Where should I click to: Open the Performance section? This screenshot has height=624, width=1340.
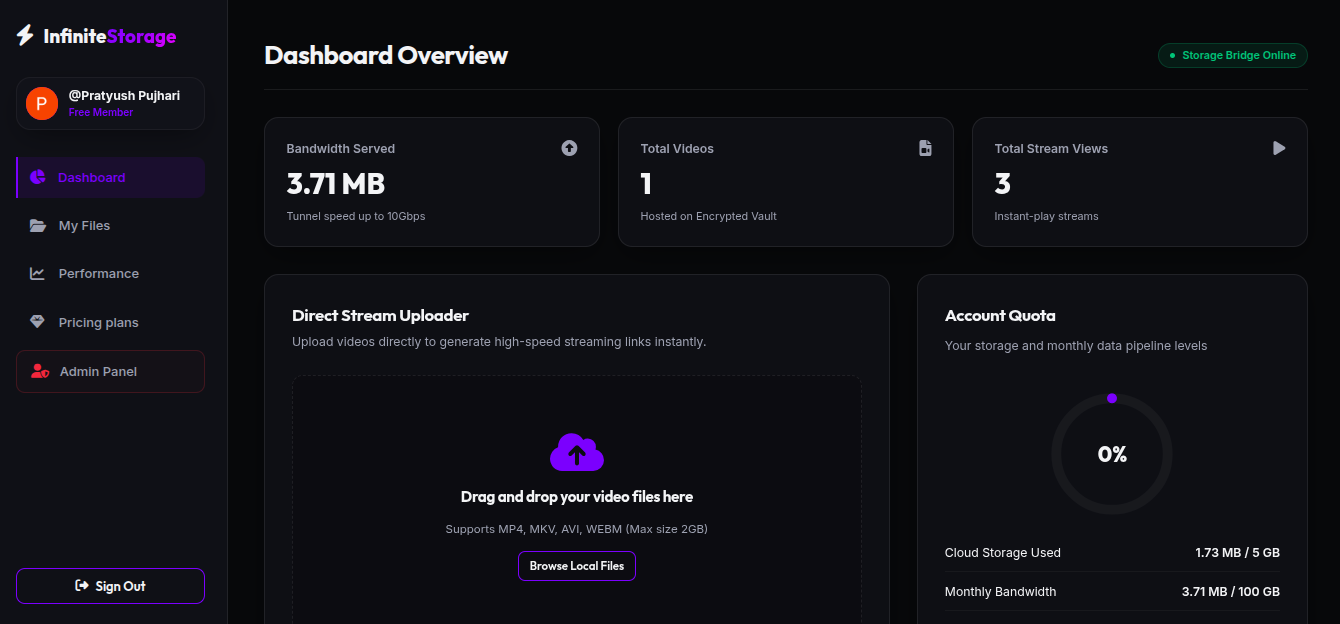pos(111,273)
